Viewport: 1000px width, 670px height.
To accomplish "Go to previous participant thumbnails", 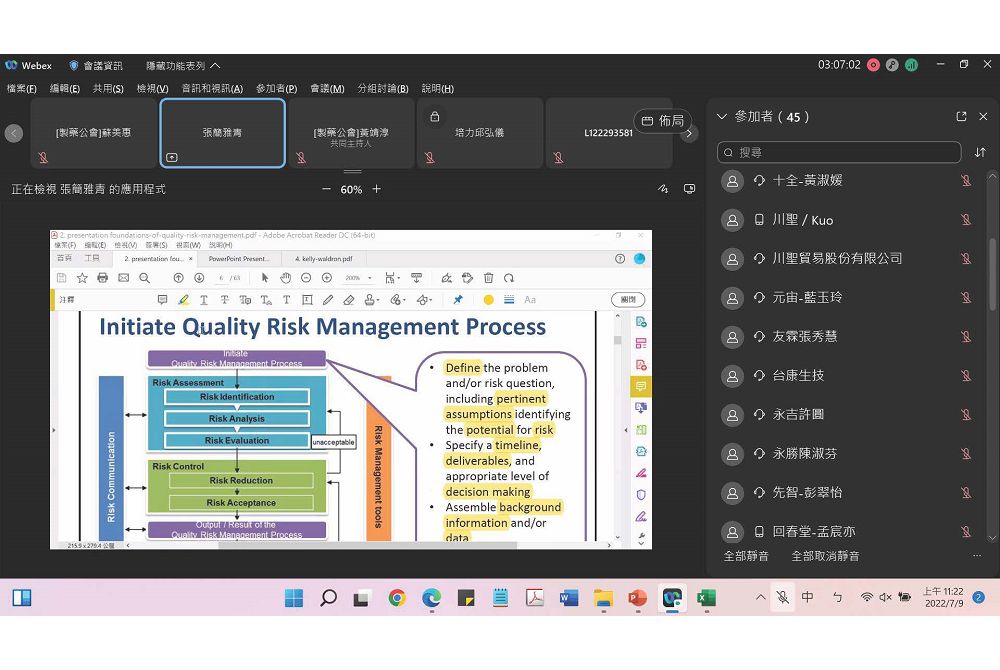I will tap(14, 133).
